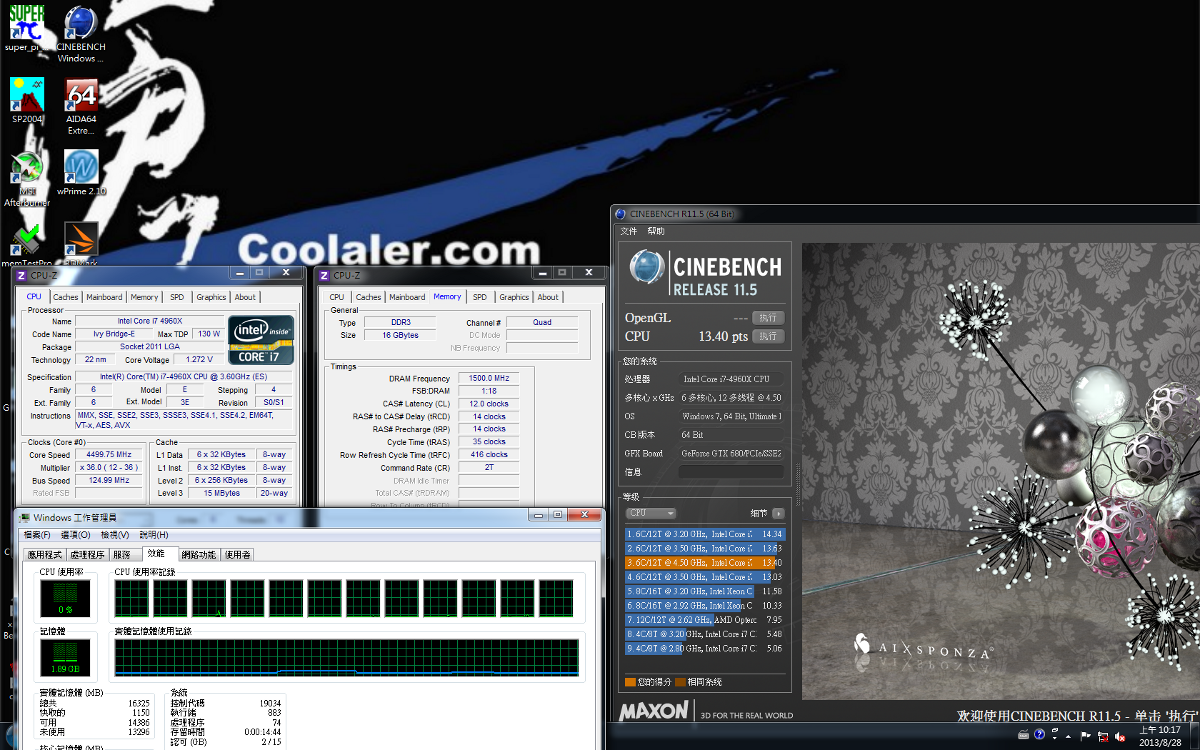Expand the 细节 details arrow in CINEBENCH
Viewport: 1200px width, 750px height.
(778, 513)
